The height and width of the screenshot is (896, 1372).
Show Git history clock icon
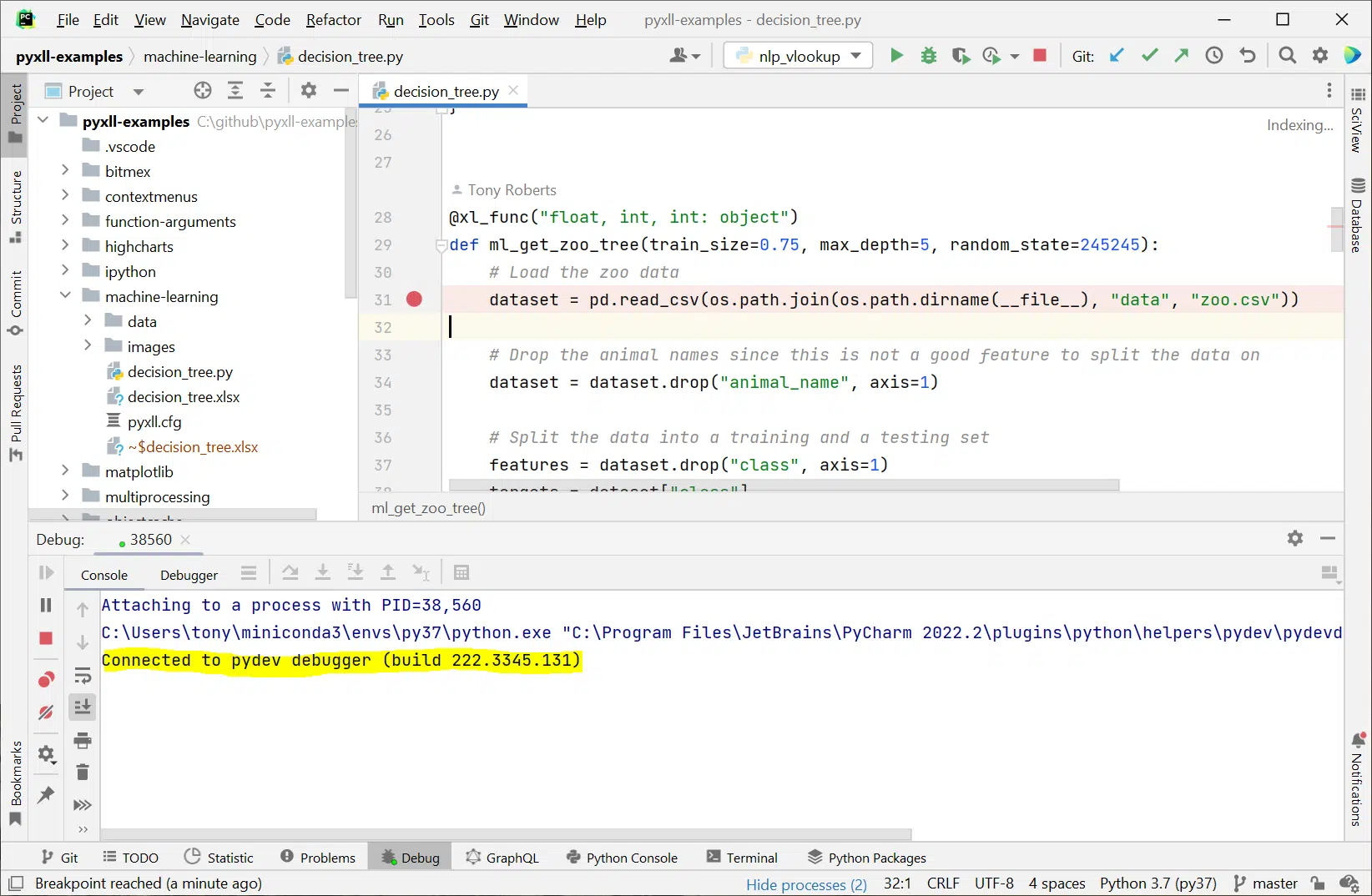pos(1214,56)
